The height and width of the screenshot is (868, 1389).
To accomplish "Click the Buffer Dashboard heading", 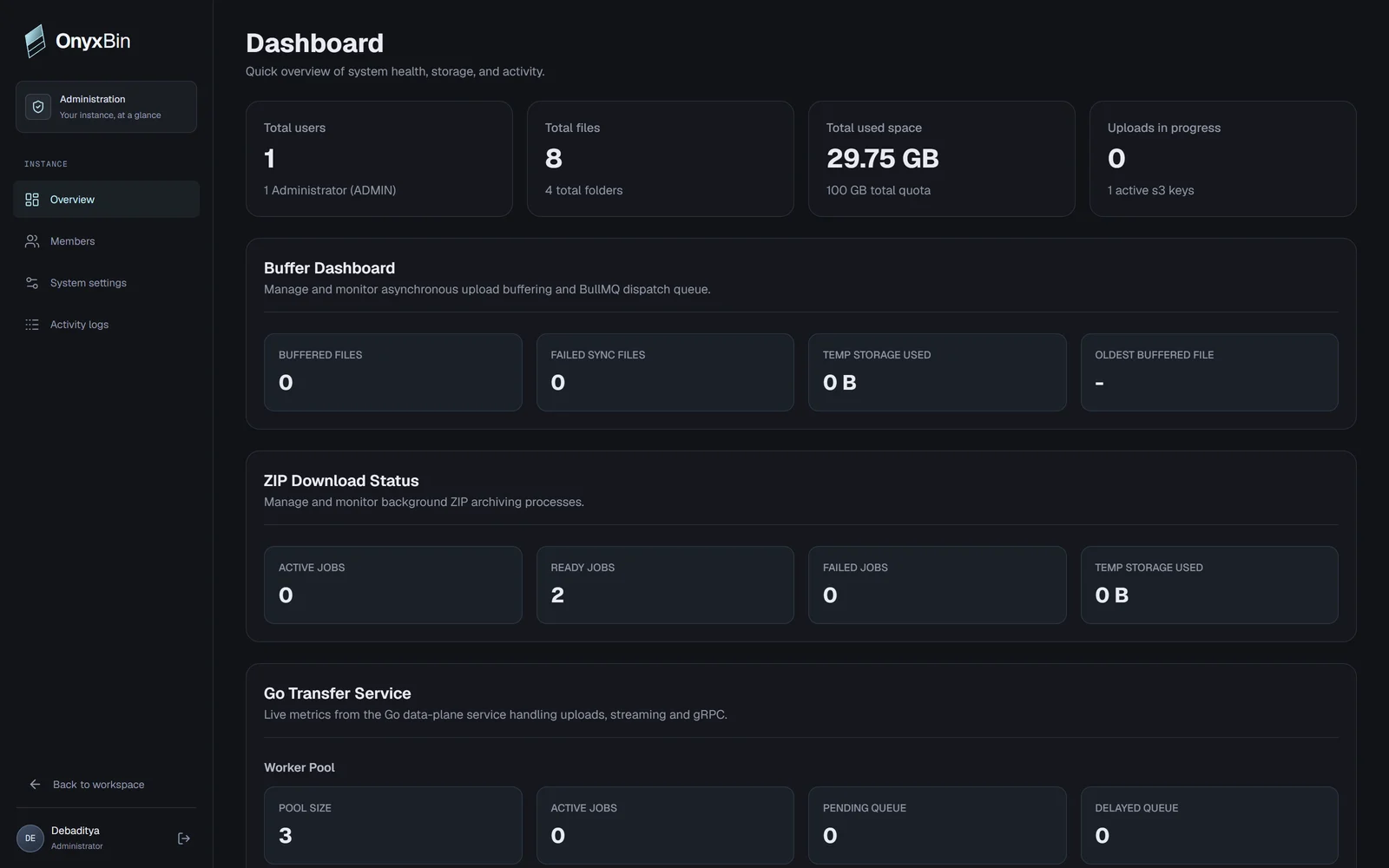I will (x=330, y=268).
